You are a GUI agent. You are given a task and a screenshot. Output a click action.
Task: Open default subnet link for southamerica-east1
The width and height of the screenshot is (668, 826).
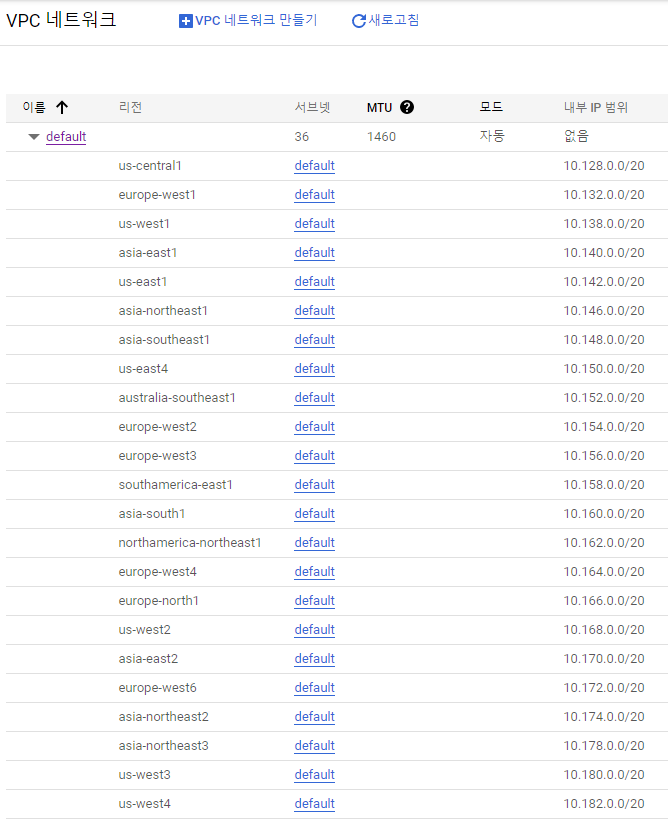(x=315, y=484)
